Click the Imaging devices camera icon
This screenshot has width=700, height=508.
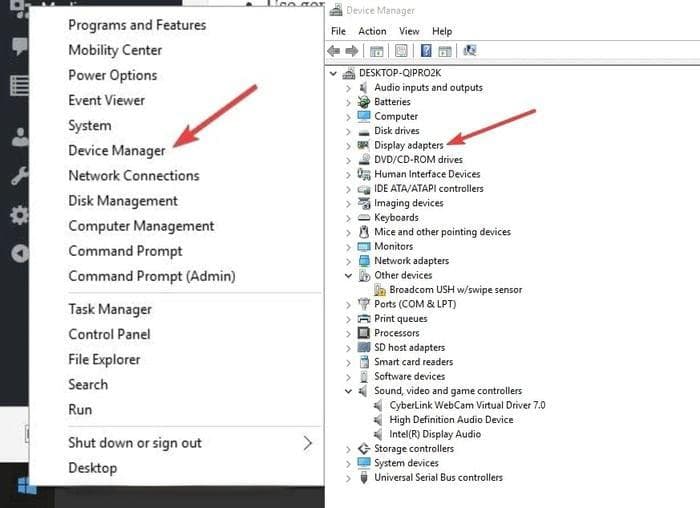pyautogui.click(x=364, y=203)
